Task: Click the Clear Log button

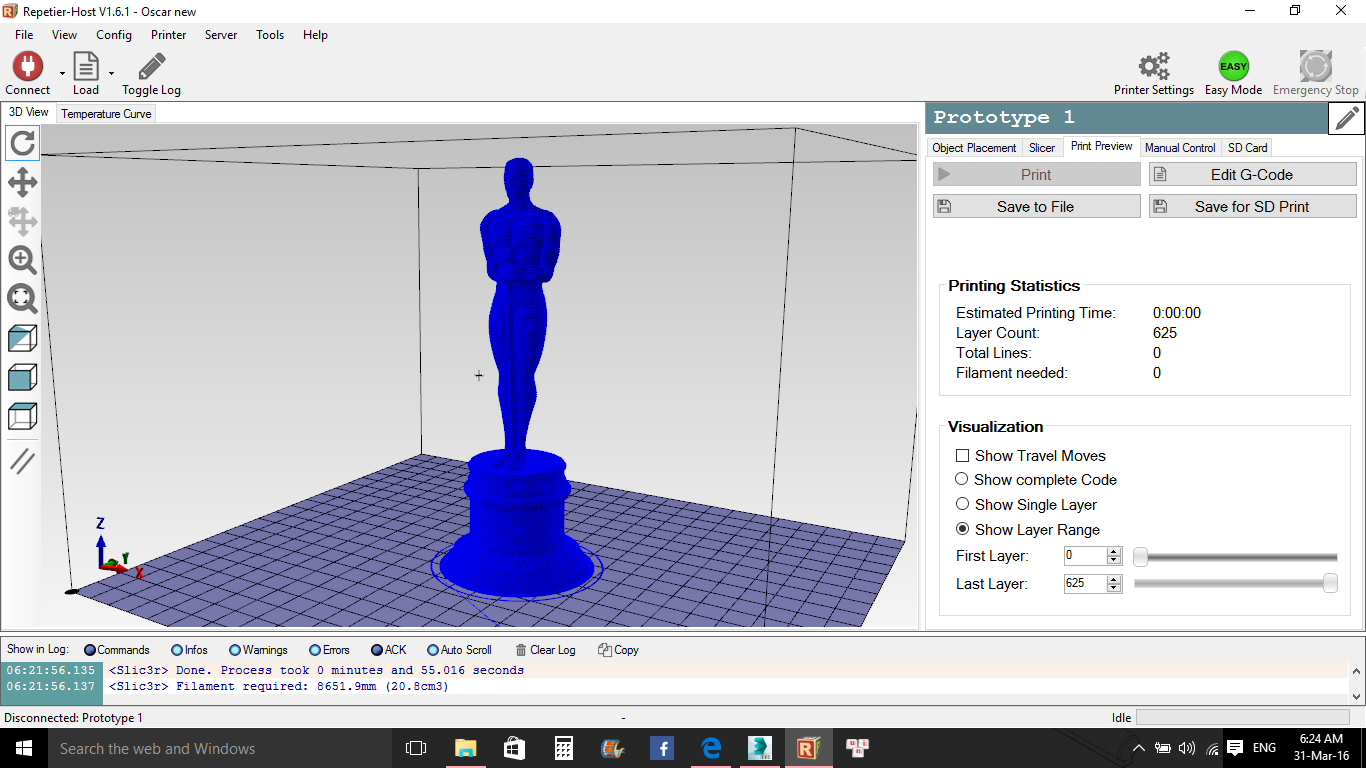Action: point(545,650)
